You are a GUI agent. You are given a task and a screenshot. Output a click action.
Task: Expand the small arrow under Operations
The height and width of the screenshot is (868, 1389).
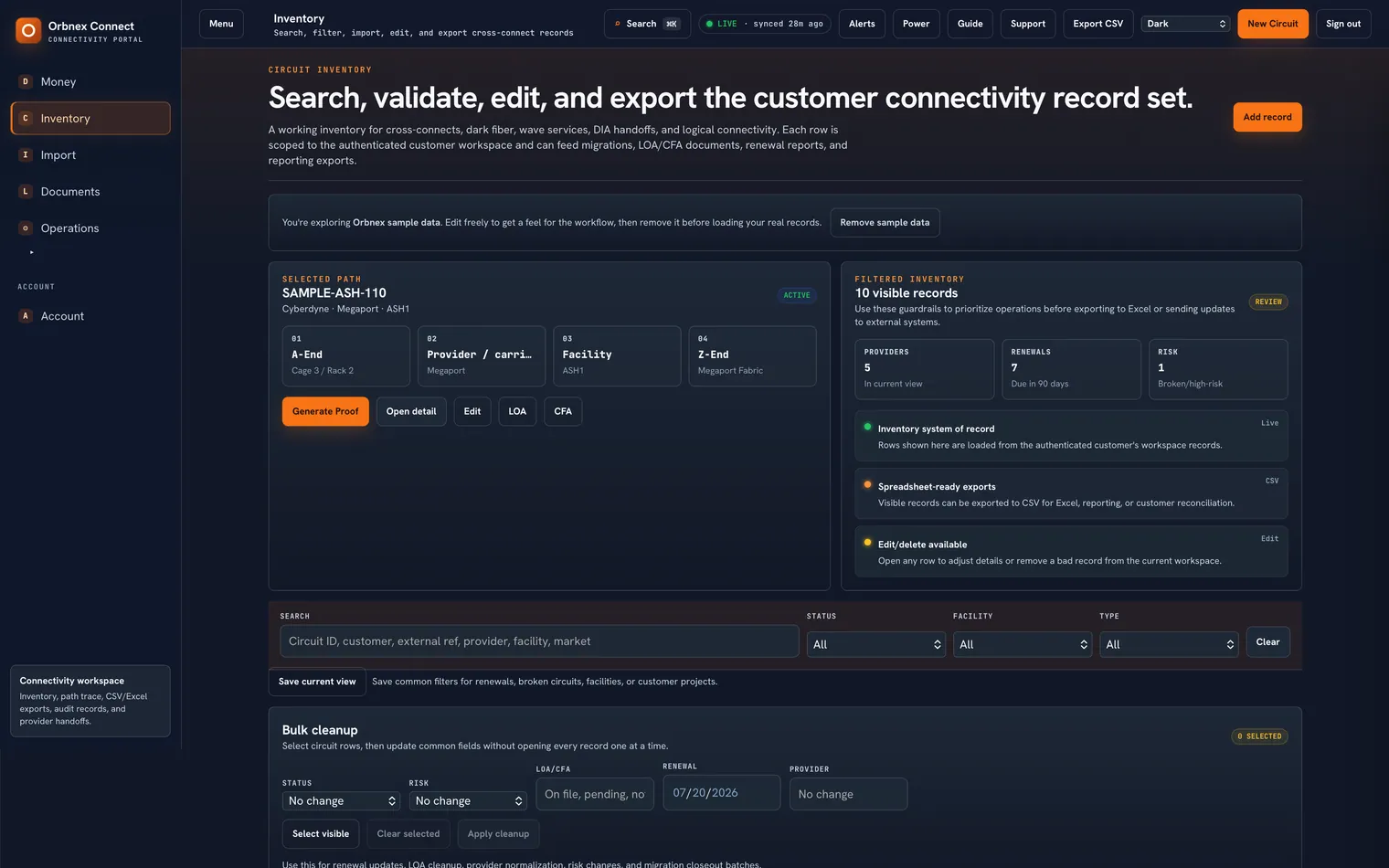tap(31, 252)
